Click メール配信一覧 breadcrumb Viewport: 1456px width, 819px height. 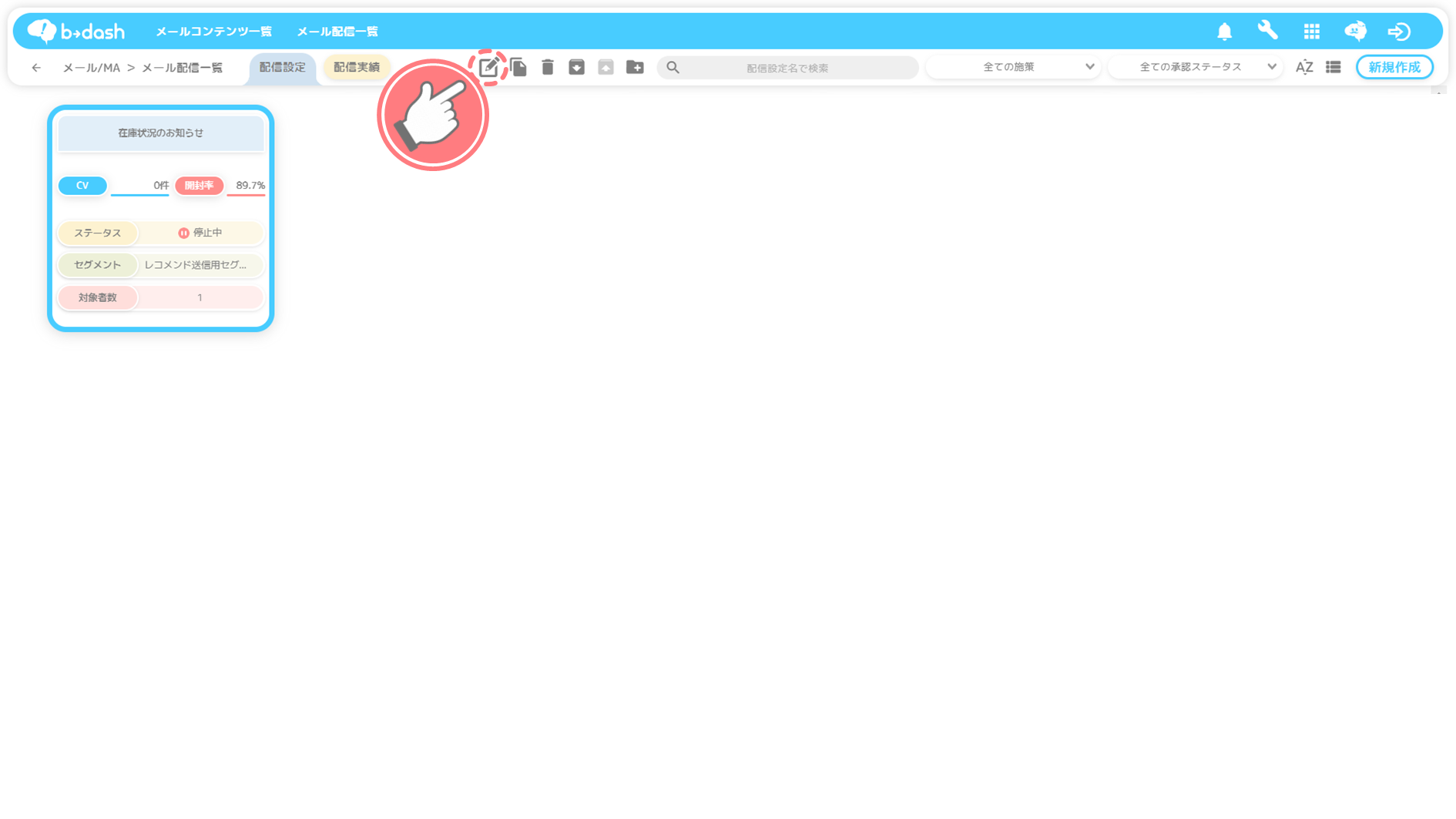(x=183, y=68)
